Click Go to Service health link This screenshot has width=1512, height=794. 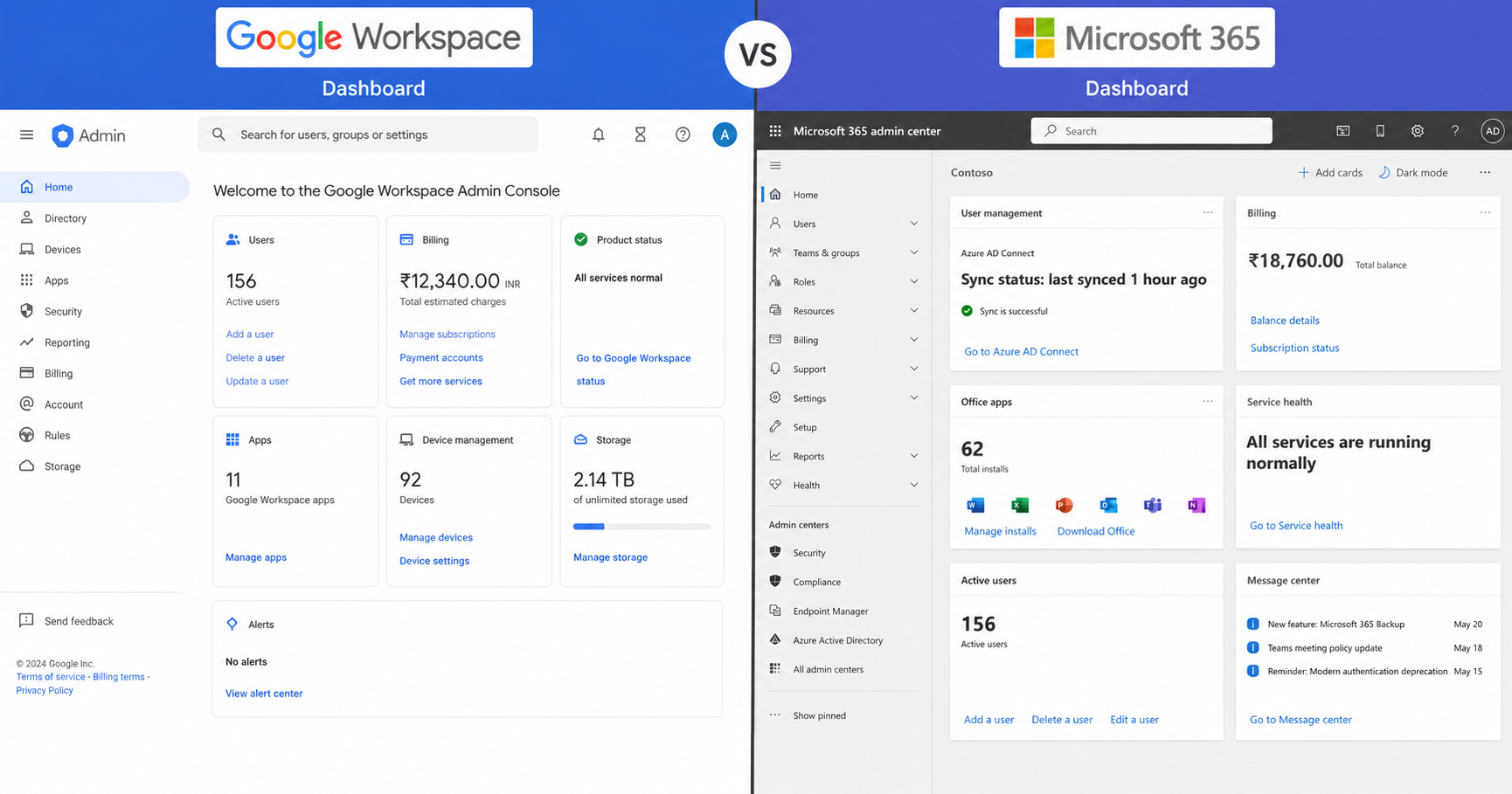pyautogui.click(x=1296, y=525)
